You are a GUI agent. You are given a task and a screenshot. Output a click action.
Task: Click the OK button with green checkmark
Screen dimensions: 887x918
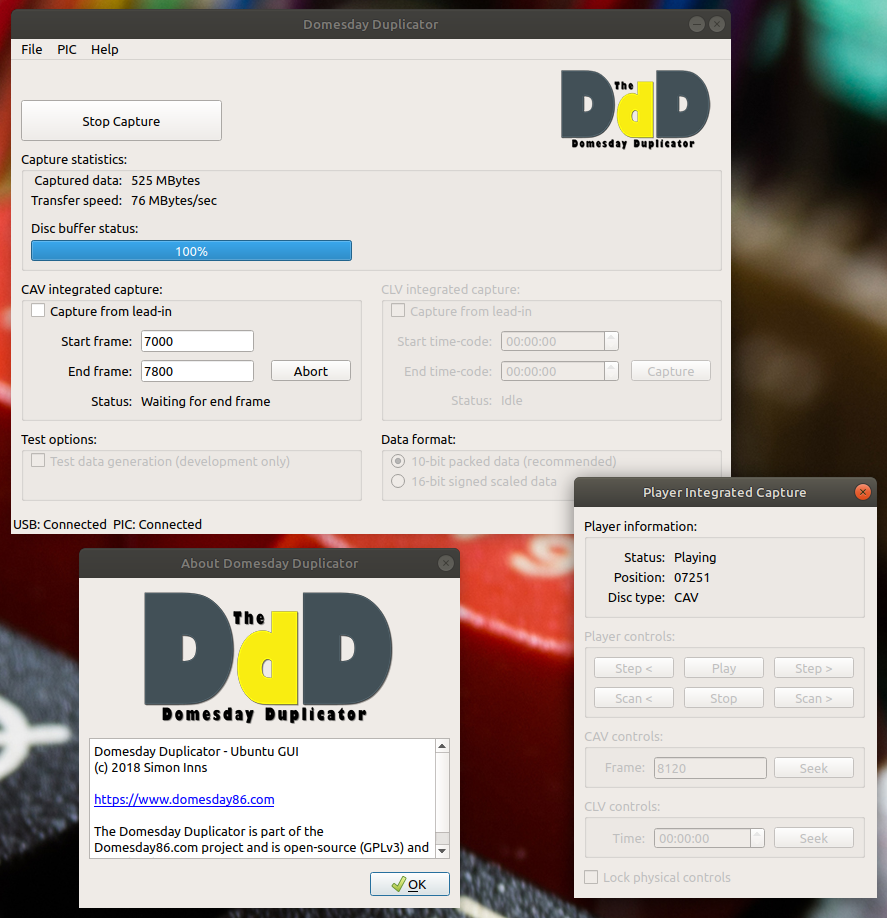(x=409, y=884)
